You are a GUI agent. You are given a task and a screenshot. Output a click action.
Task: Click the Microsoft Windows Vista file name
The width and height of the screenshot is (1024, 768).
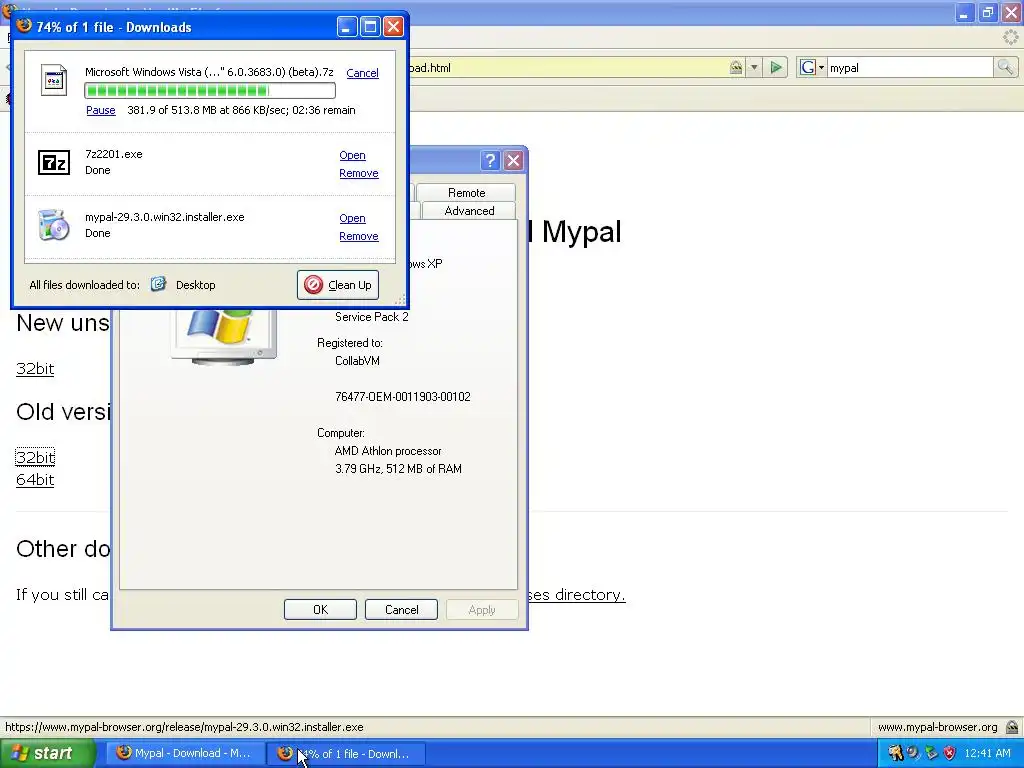(209, 72)
